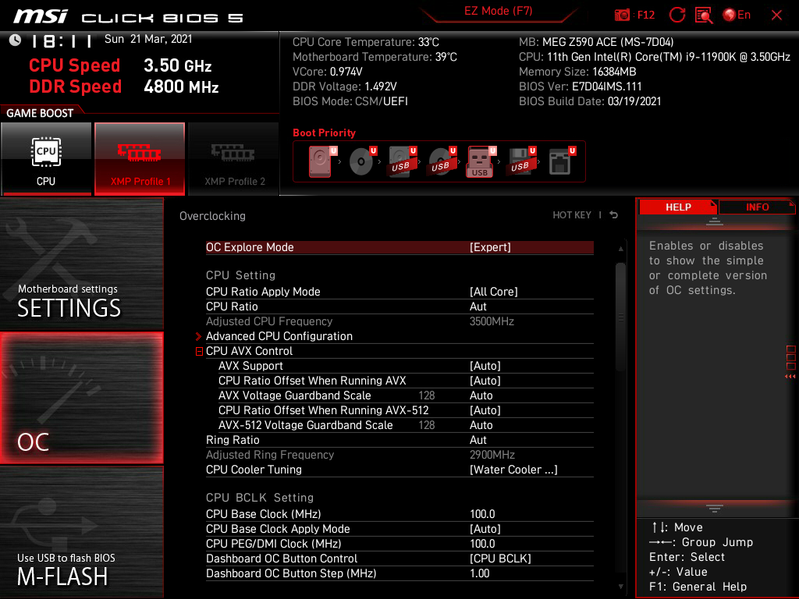This screenshot has height=599, width=799.
Task: Select the USB hard disk boot icon
Action: (402, 161)
